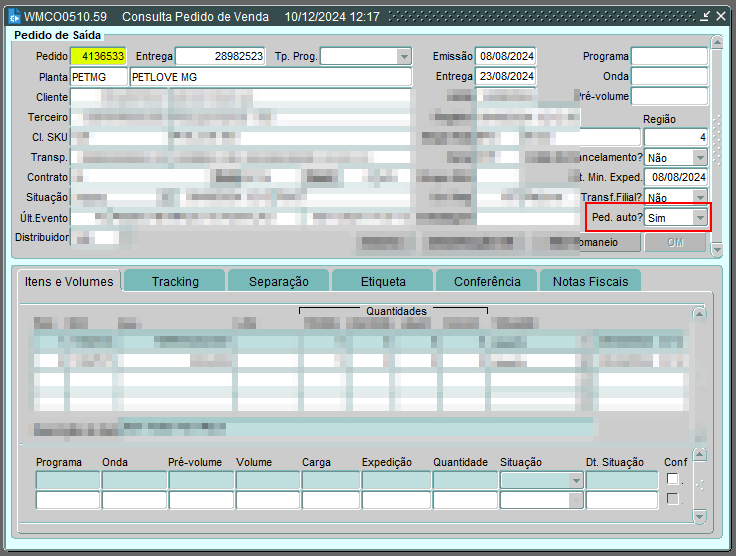The width and height of the screenshot is (736, 556).
Task: Click the Pedido number field
Action: pyautogui.click(x=98, y=57)
